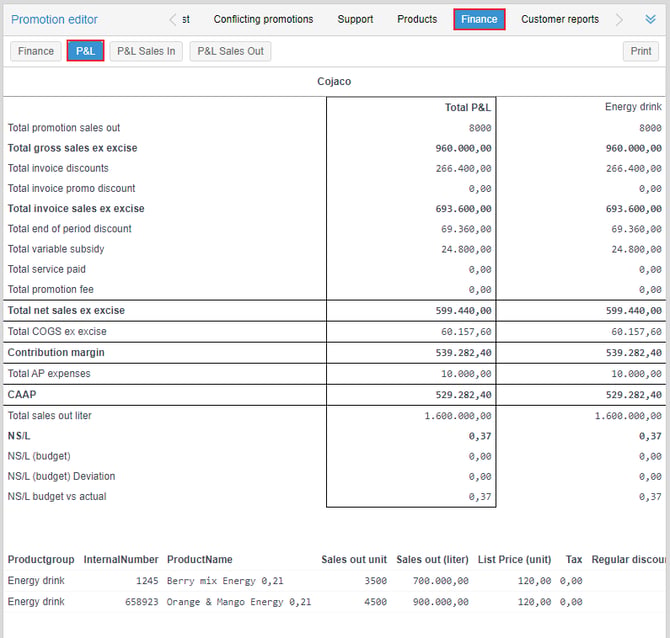Open the Products tab
The height and width of the screenshot is (638, 670).
pos(417,19)
